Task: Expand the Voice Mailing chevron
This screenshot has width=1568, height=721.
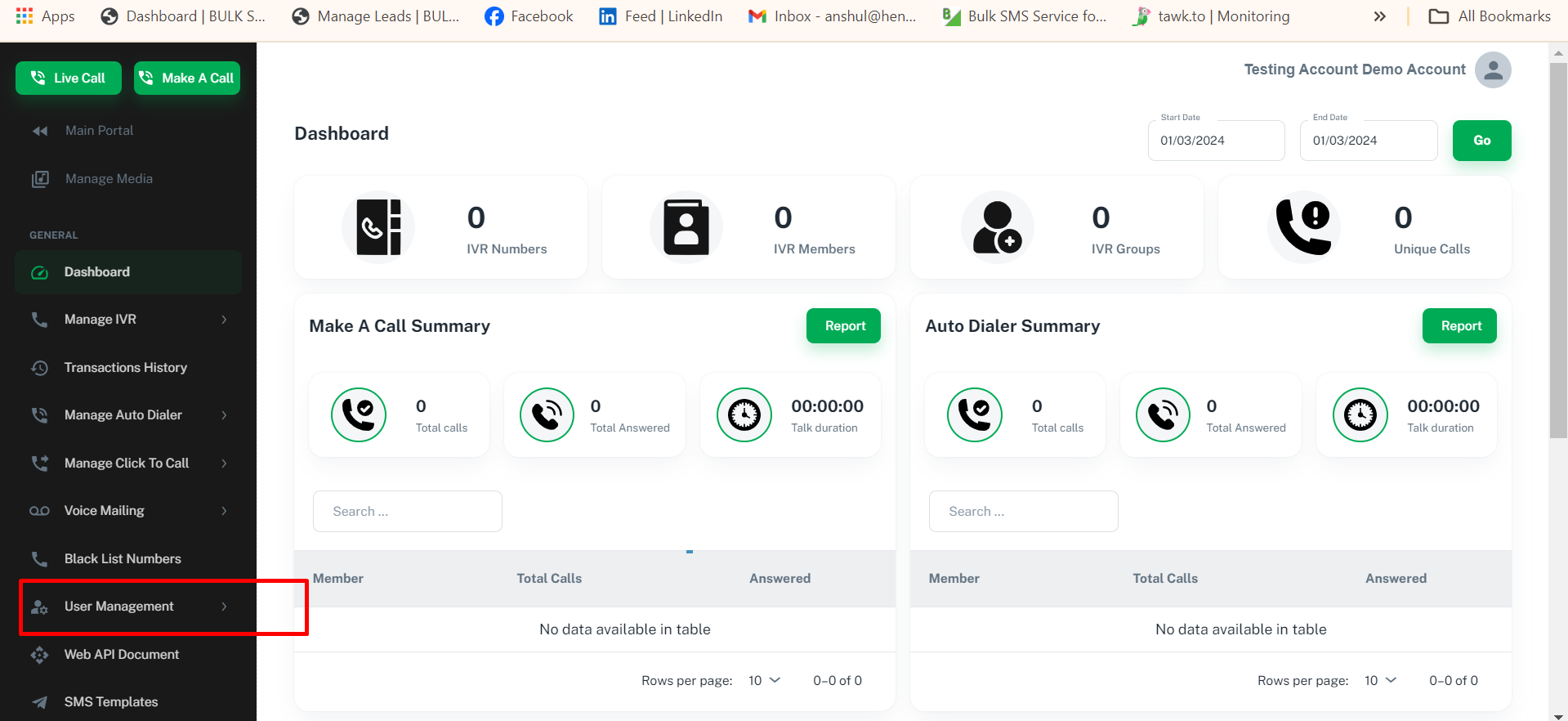Action: coord(224,511)
